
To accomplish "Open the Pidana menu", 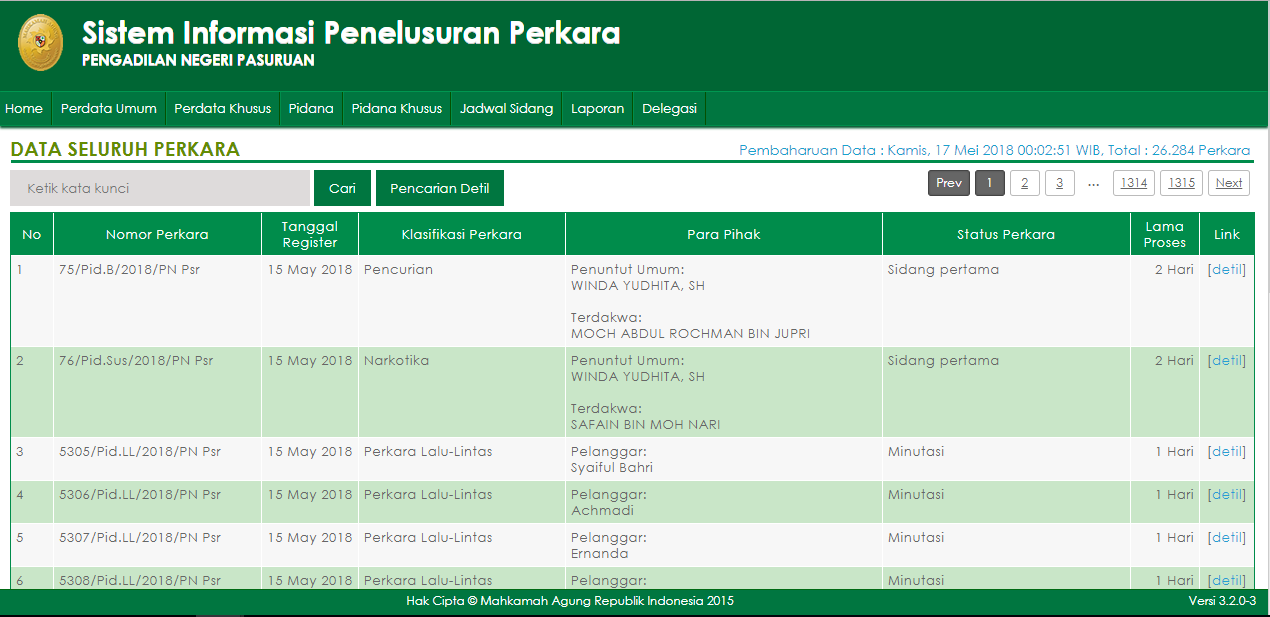I will point(311,108).
